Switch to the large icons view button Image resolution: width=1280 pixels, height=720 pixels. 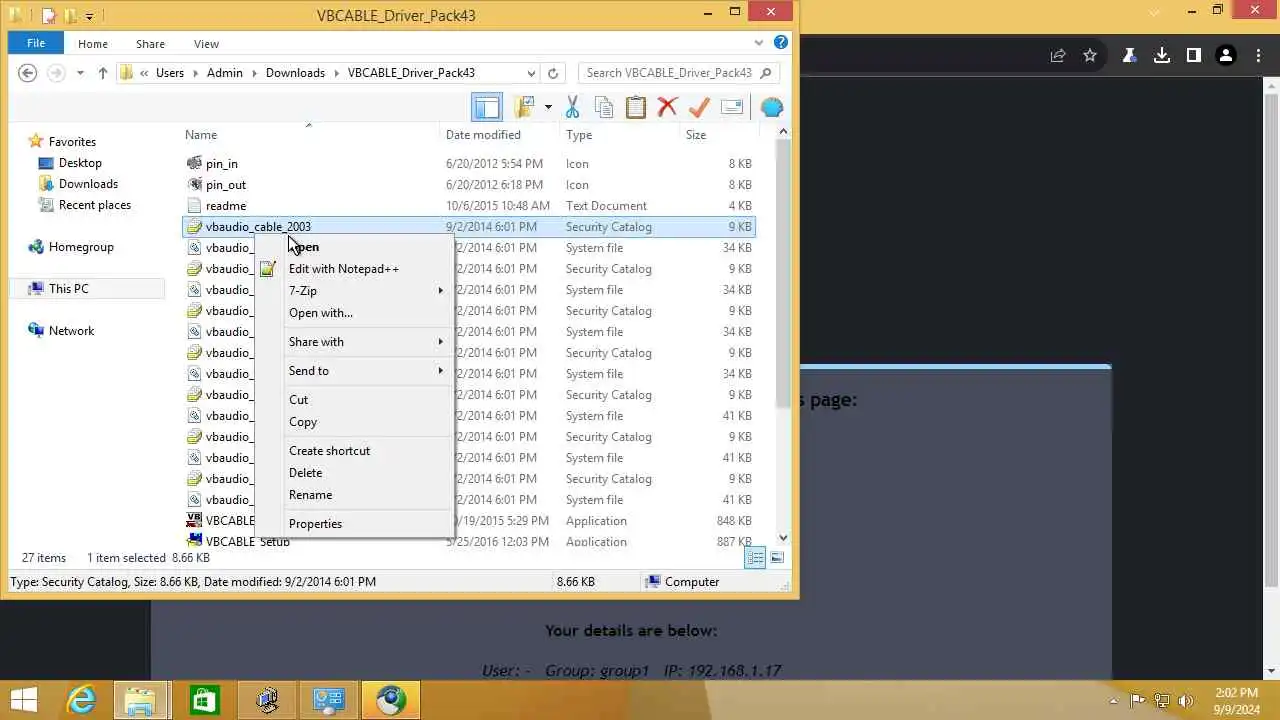[777, 558]
